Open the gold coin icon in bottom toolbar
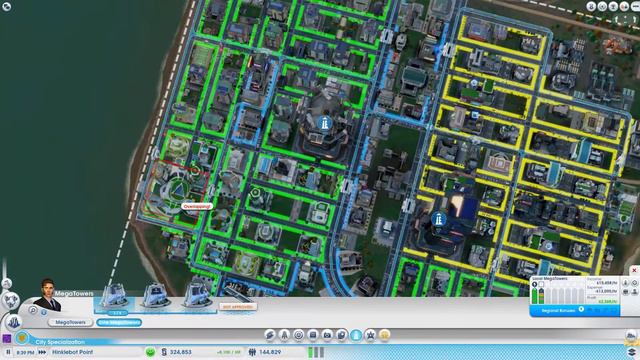This screenshot has height=360, width=640. coord(384,335)
